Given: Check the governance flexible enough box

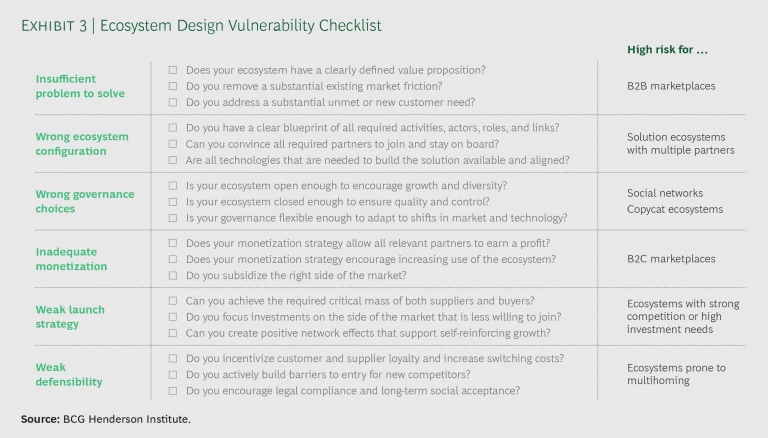Looking at the screenshot, I should (x=173, y=218).
